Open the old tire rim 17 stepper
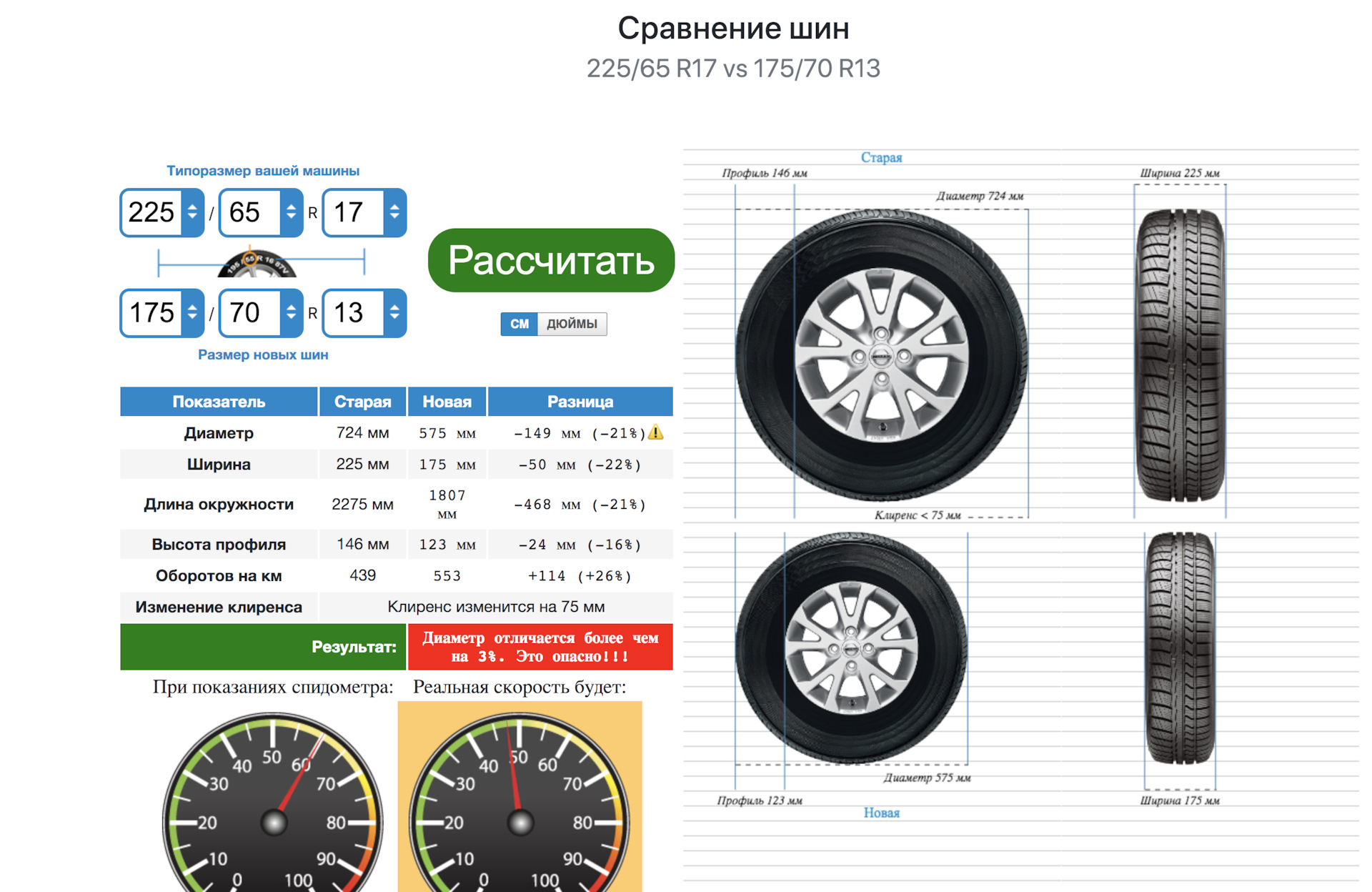Image resolution: width=1372 pixels, height=892 pixels. click(394, 212)
